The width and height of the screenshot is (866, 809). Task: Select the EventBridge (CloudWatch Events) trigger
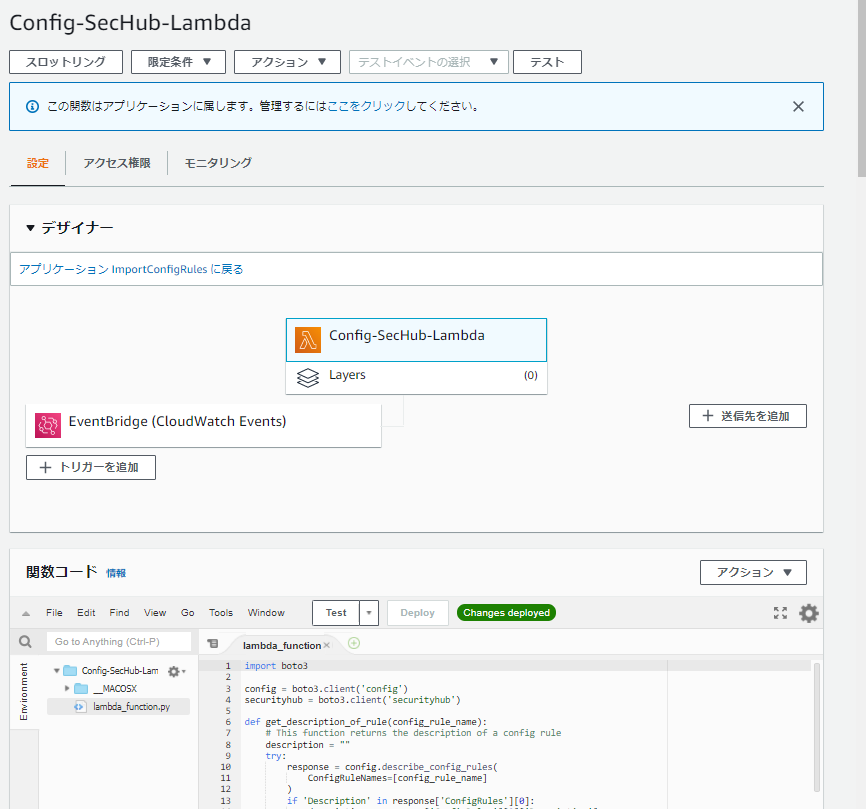pos(203,425)
